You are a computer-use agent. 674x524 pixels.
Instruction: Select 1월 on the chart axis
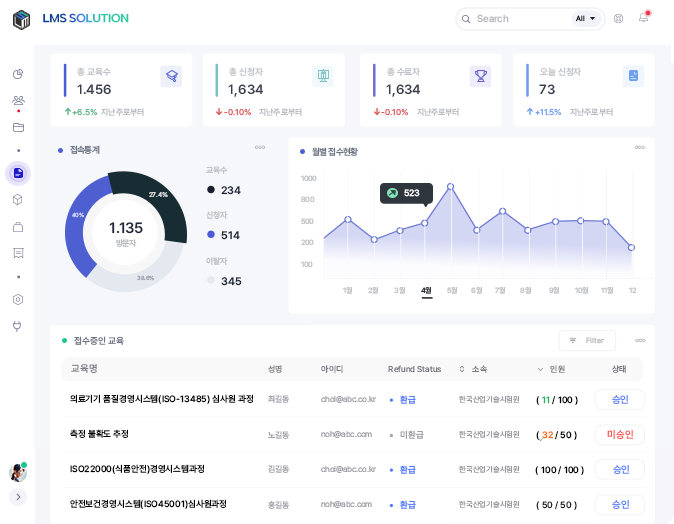point(348,291)
